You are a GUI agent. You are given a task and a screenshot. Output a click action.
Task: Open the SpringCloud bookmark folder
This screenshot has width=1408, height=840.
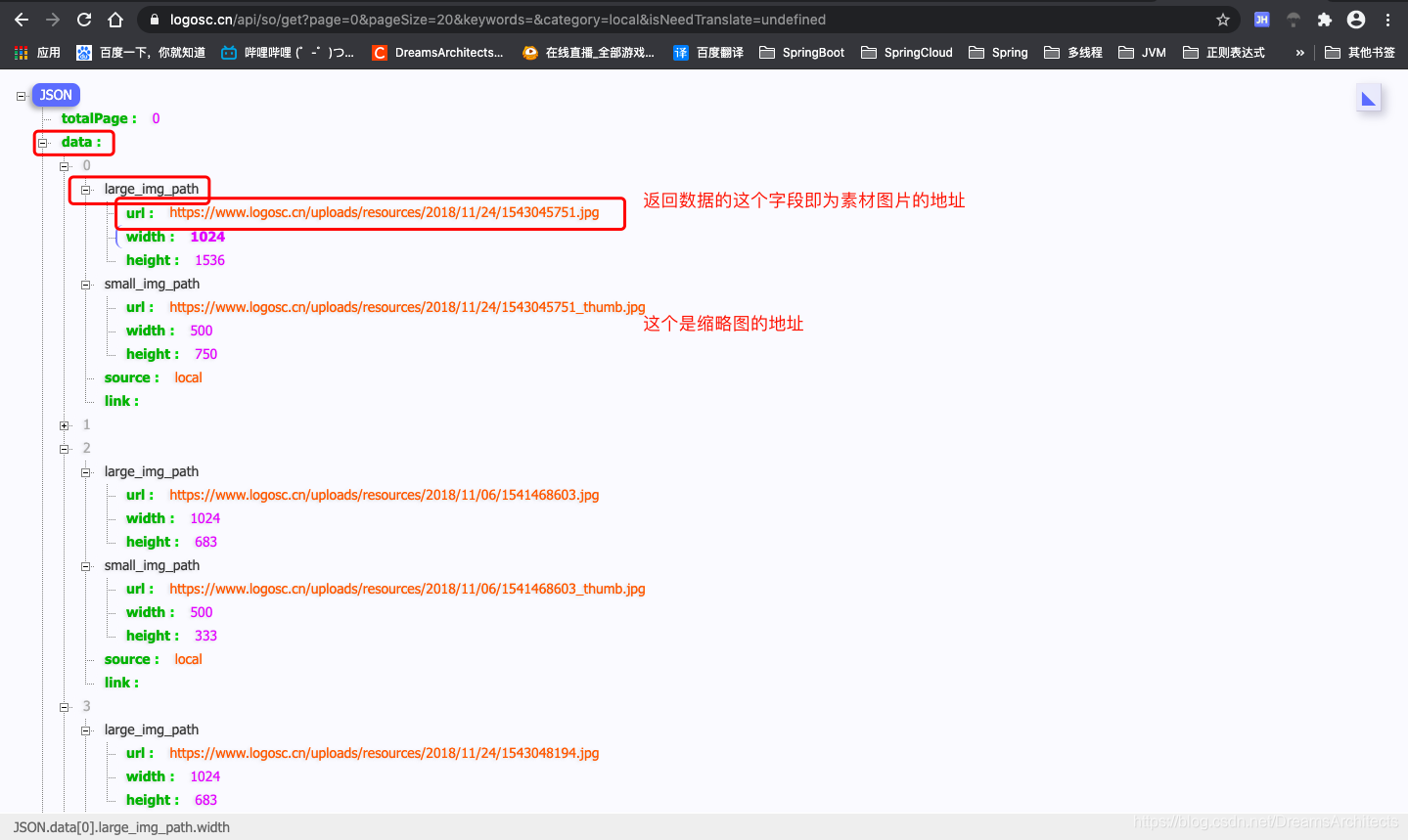pyautogui.click(x=907, y=53)
